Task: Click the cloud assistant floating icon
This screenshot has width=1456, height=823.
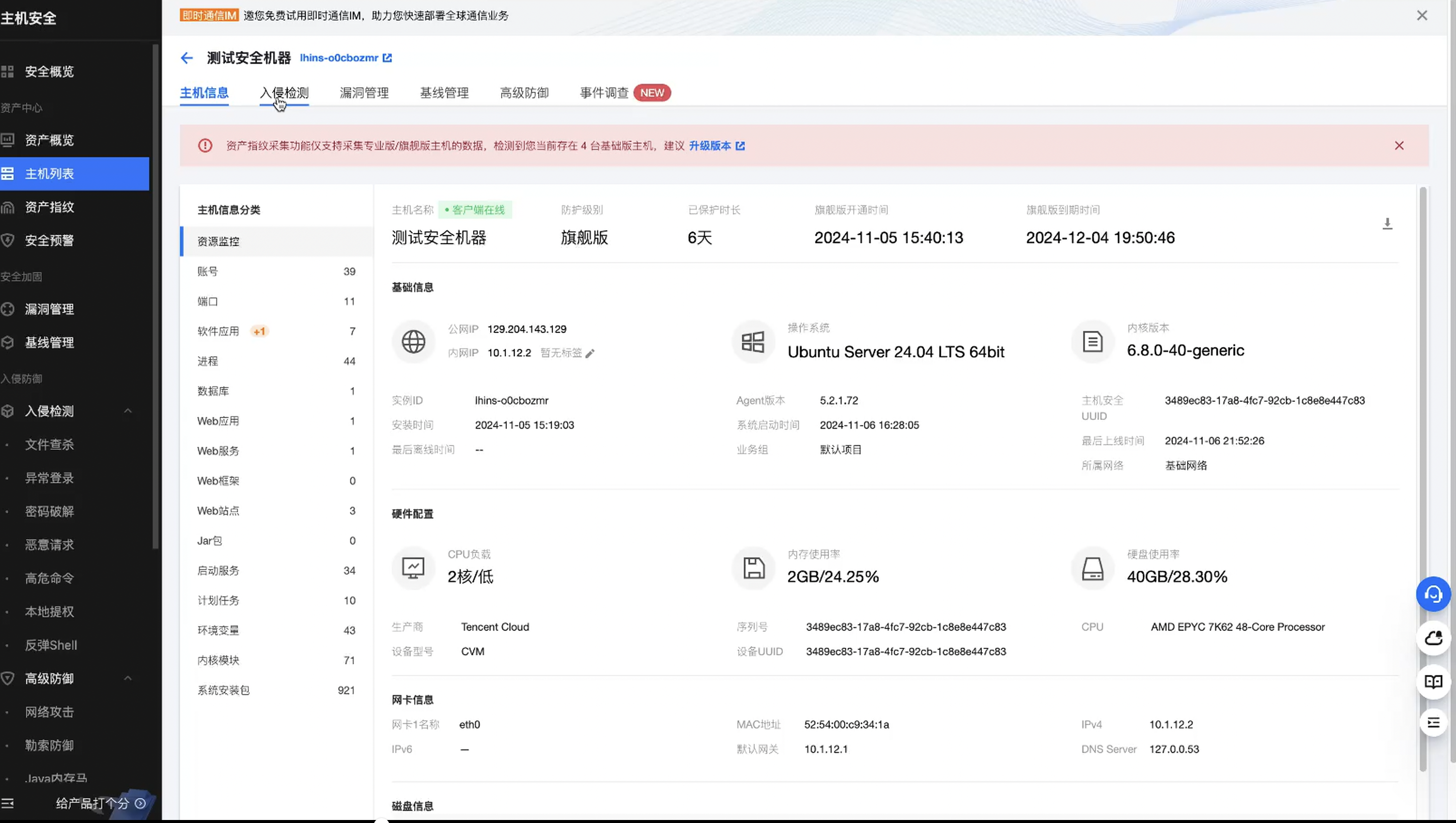Action: pos(1433,638)
